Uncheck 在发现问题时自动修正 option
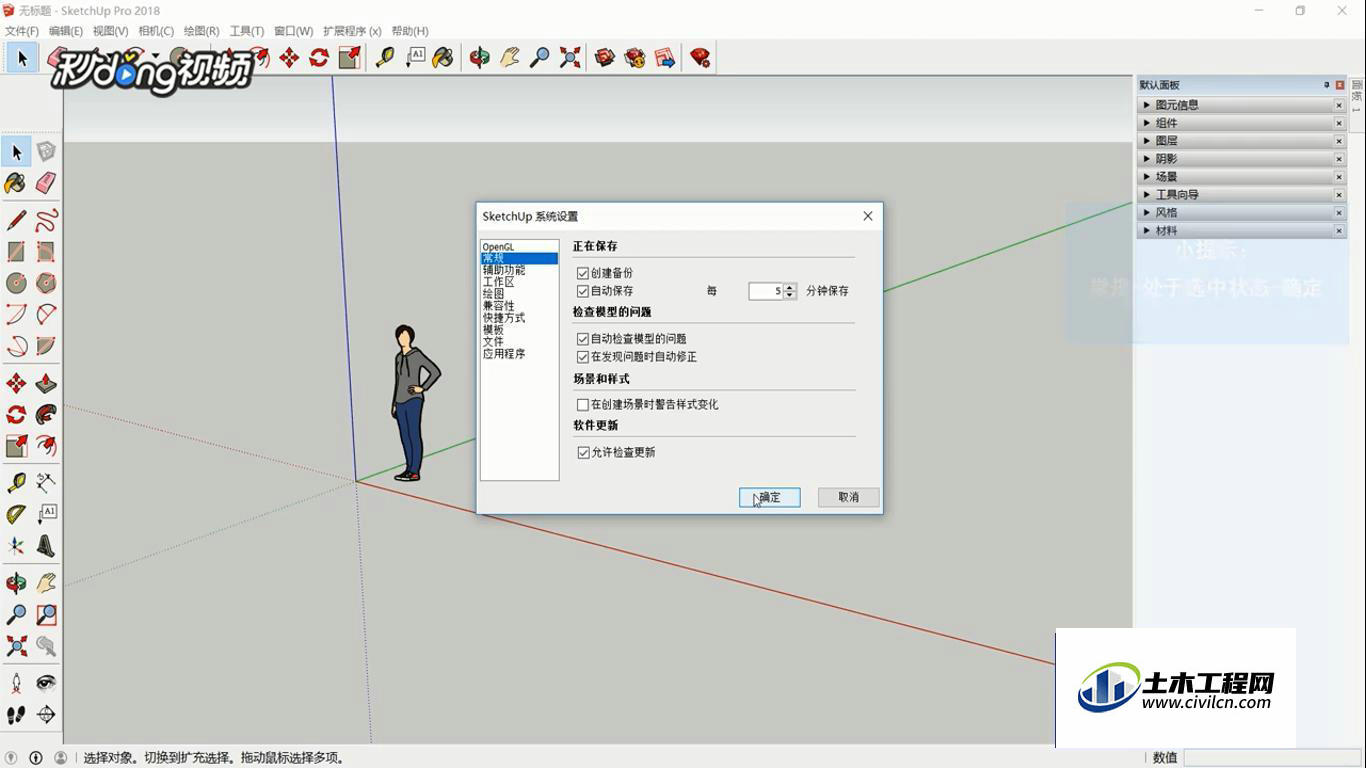The height and width of the screenshot is (768, 1366). [583, 357]
